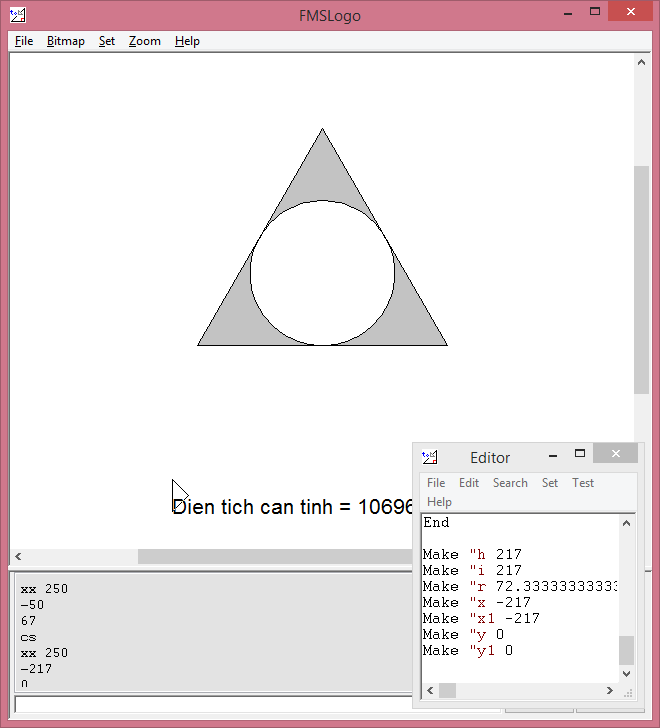Click the Editor vertical scrollbar down arrow
The height and width of the screenshot is (728, 660).
626,674
